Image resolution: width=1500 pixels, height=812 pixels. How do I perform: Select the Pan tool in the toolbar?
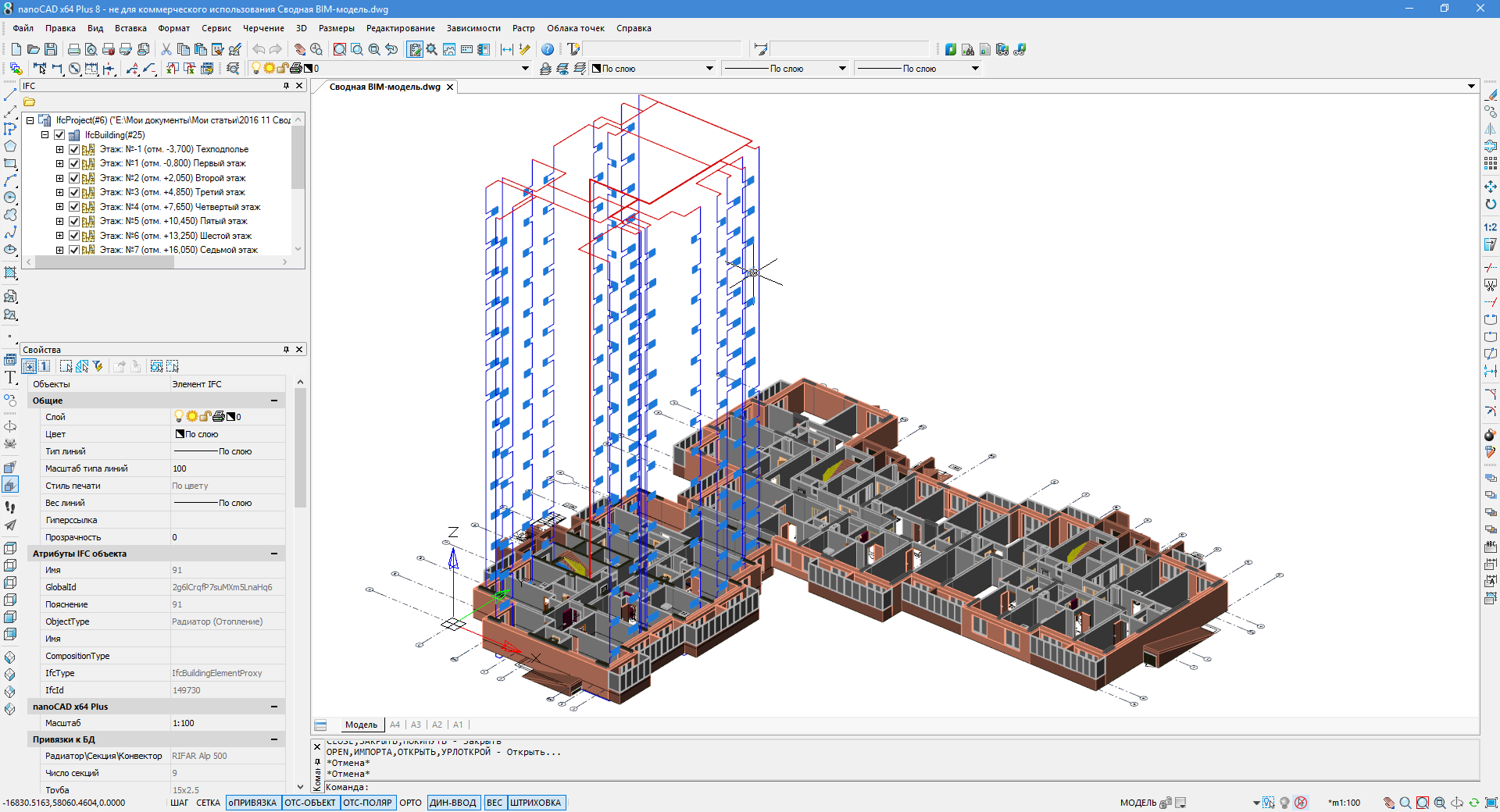click(x=299, y=49)
